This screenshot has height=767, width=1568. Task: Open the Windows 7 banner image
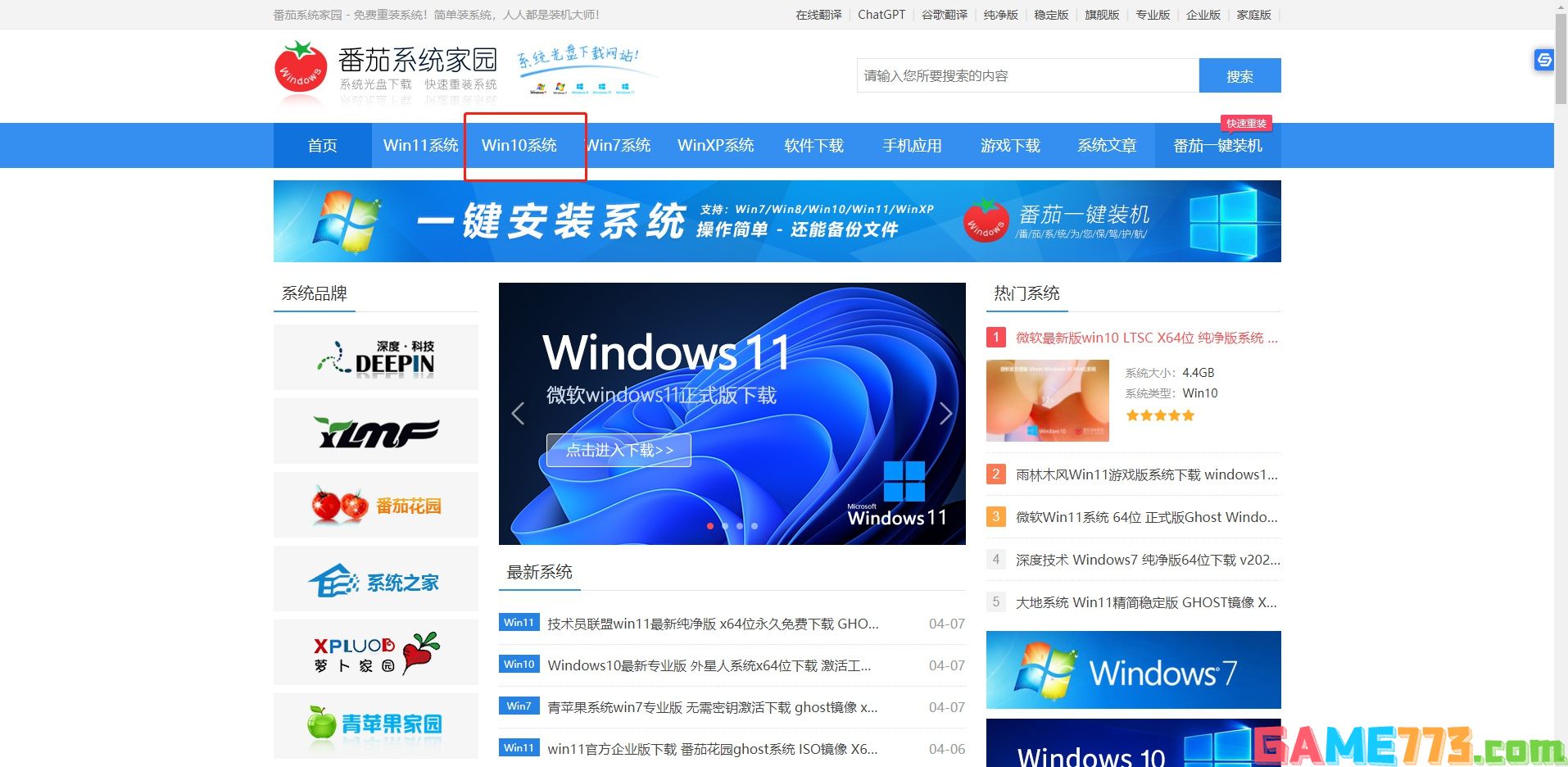1134,669
